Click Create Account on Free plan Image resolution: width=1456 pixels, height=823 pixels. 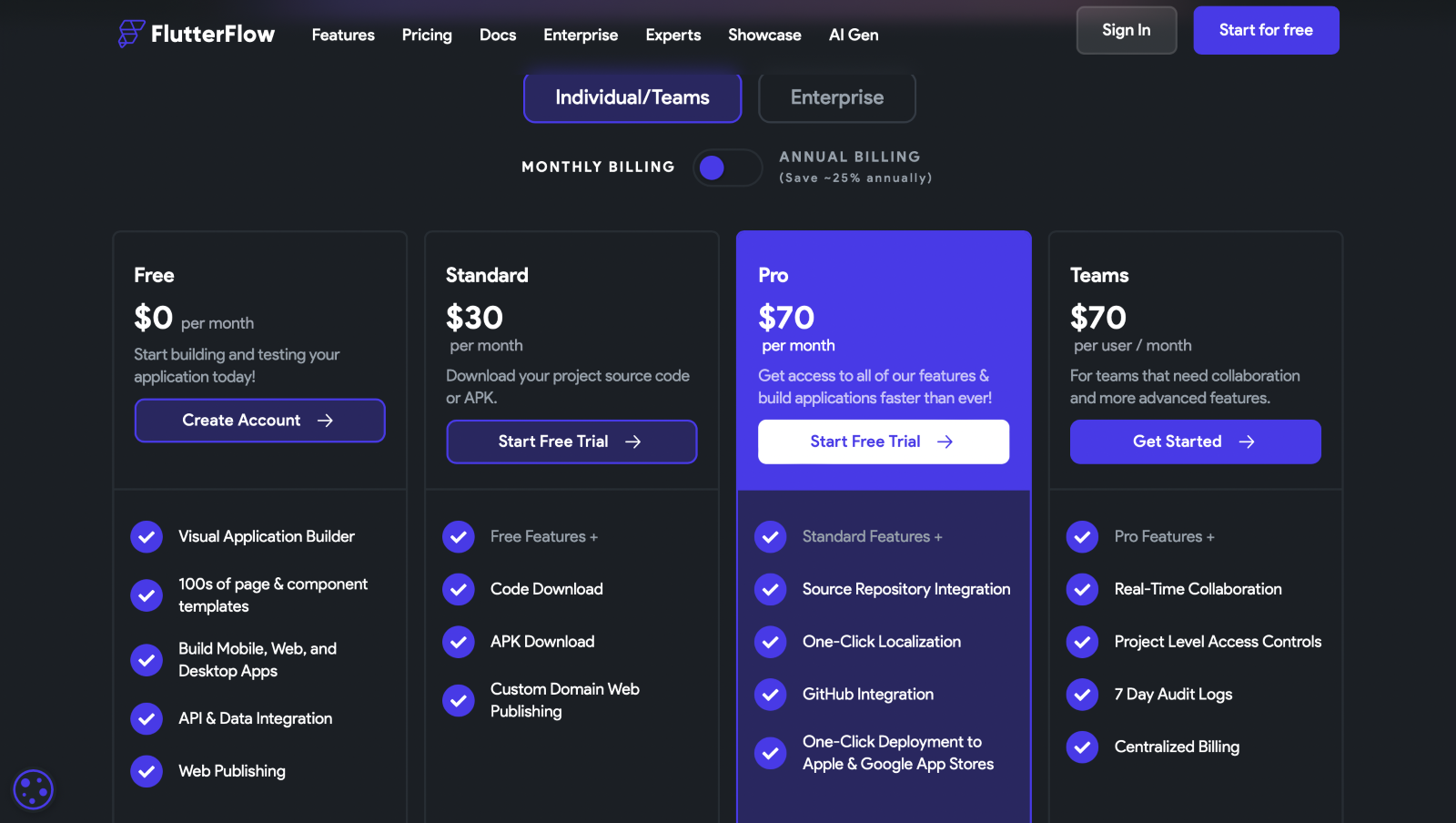coord(259,421)
